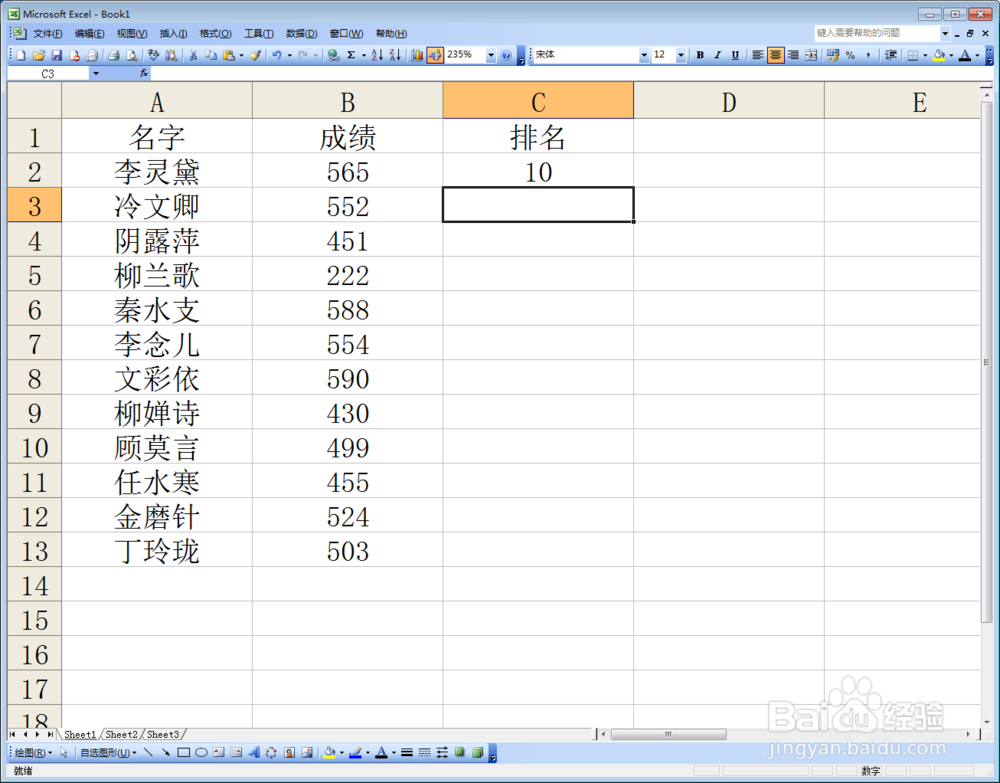1000x783 pixels.
Task: Undo the last action
Action: (277, 55)
